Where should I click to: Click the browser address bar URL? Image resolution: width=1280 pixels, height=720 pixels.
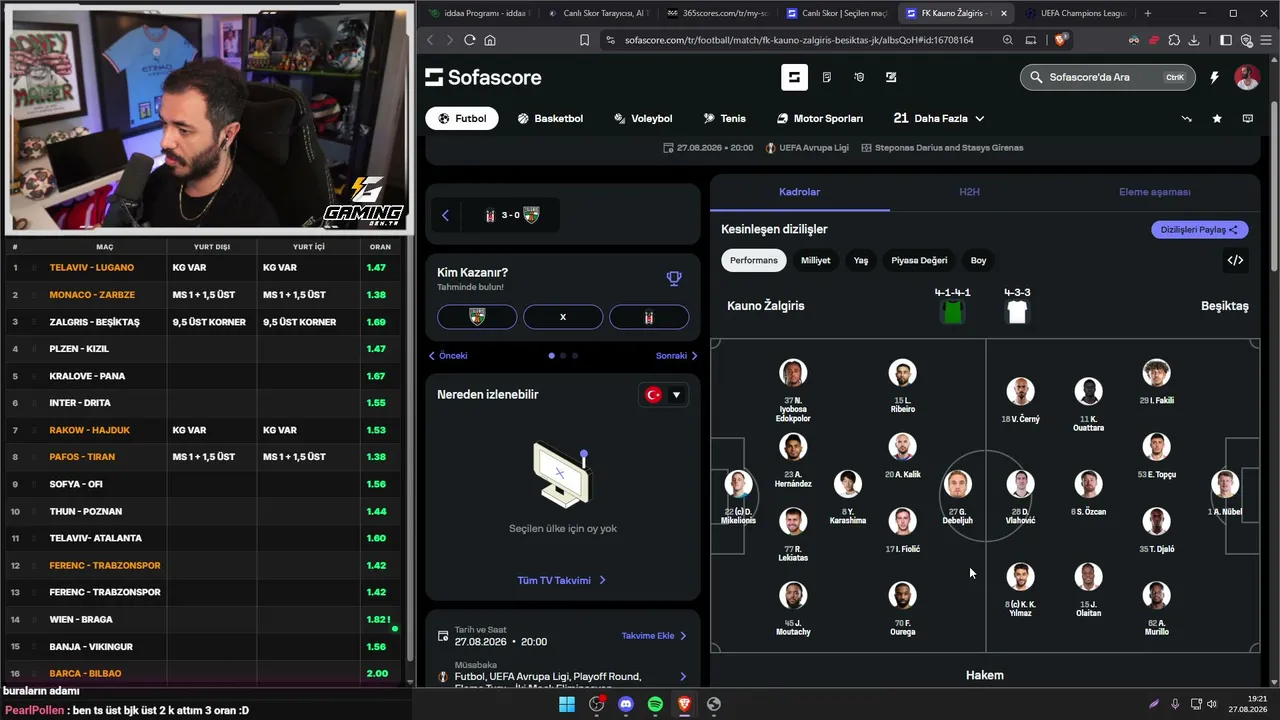point(799,40)
